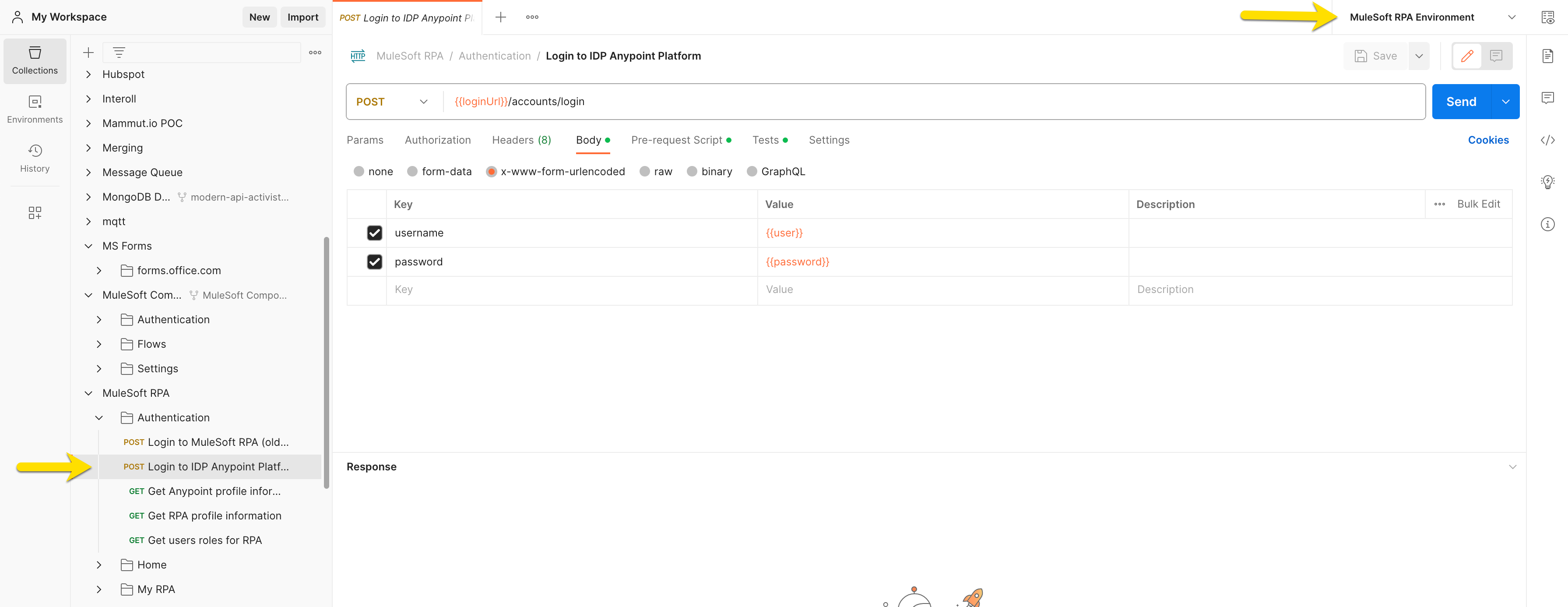Open request info icon in right sidebar

click(1547, 224)
